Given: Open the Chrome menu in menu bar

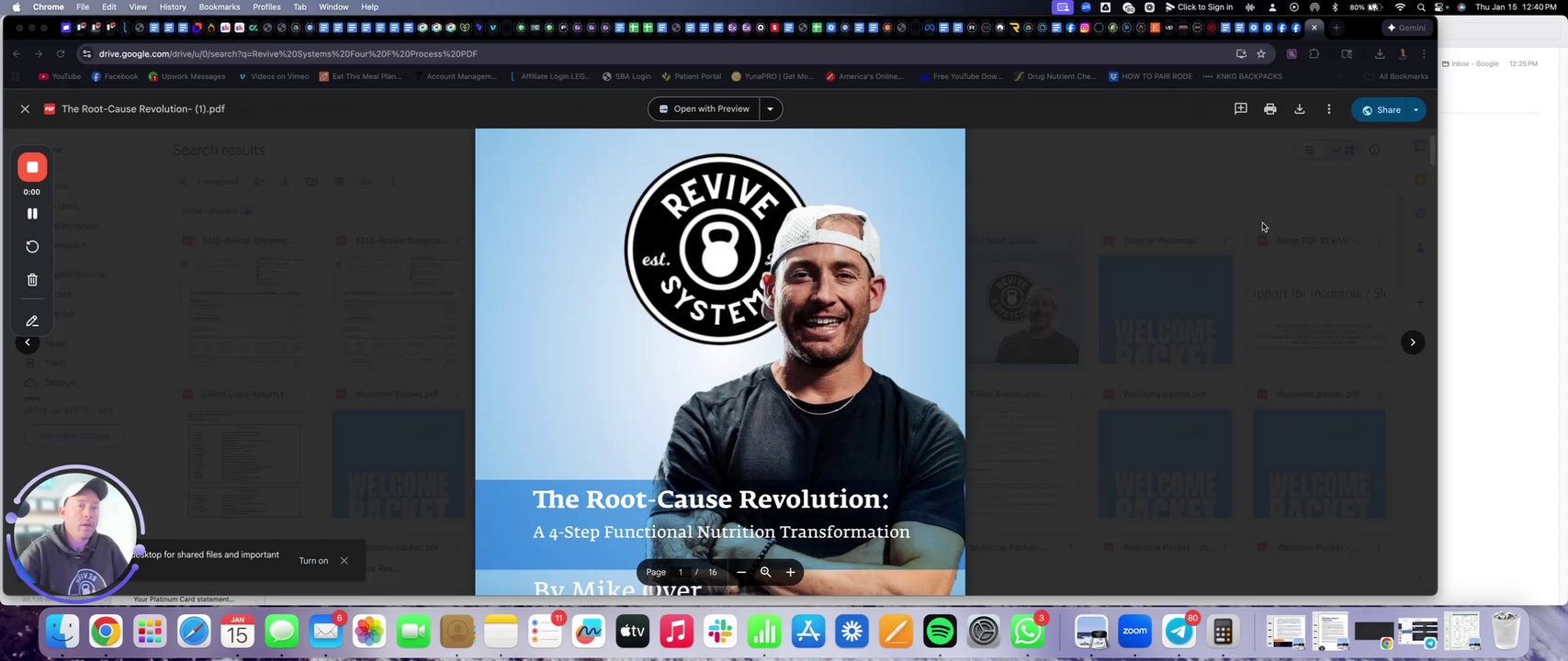Looking at the screenshot, I should coord(49,6).
